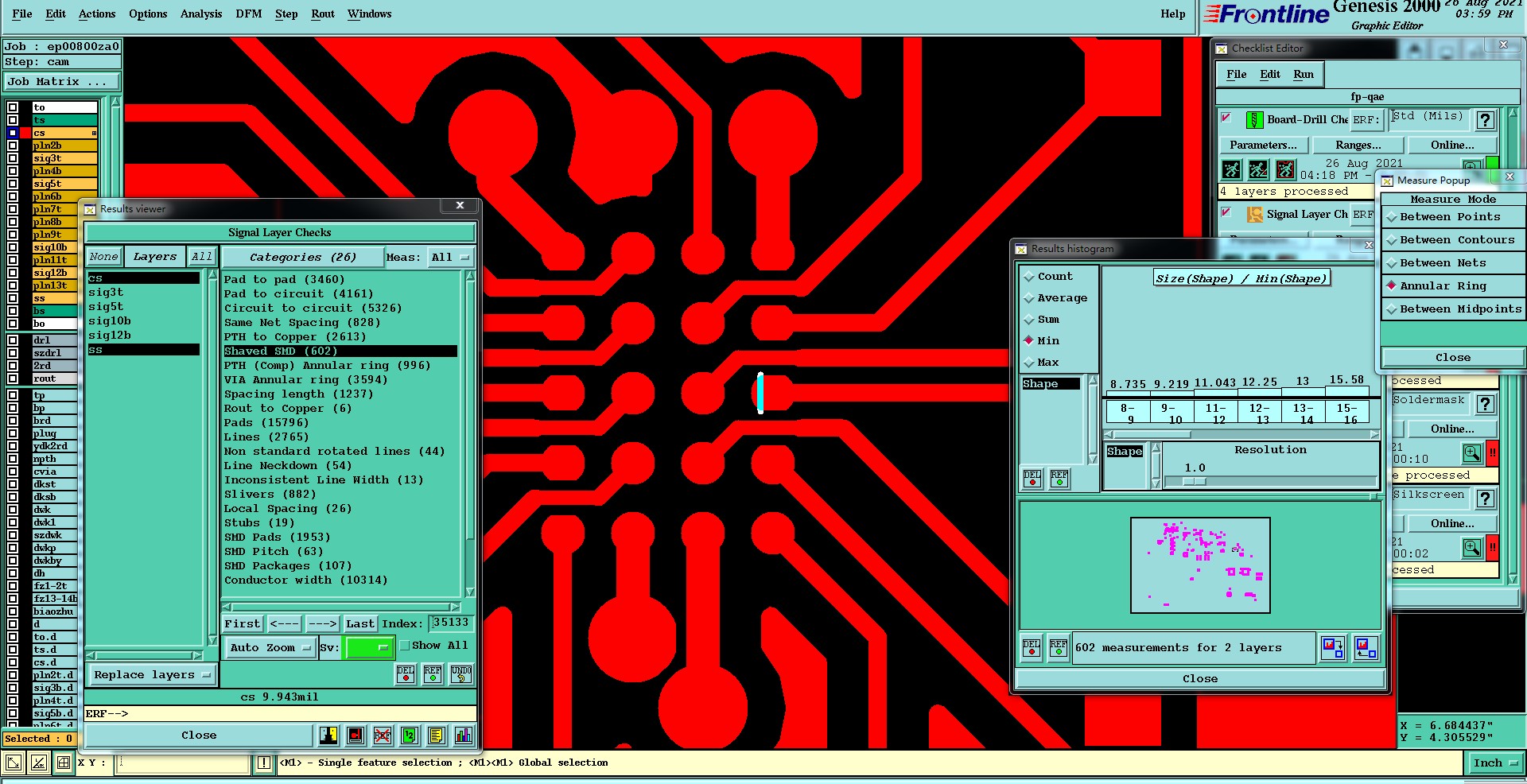The image size is (1527, 784).
Task: Open the Replace layers dropdown
Action: pos(151,675)
